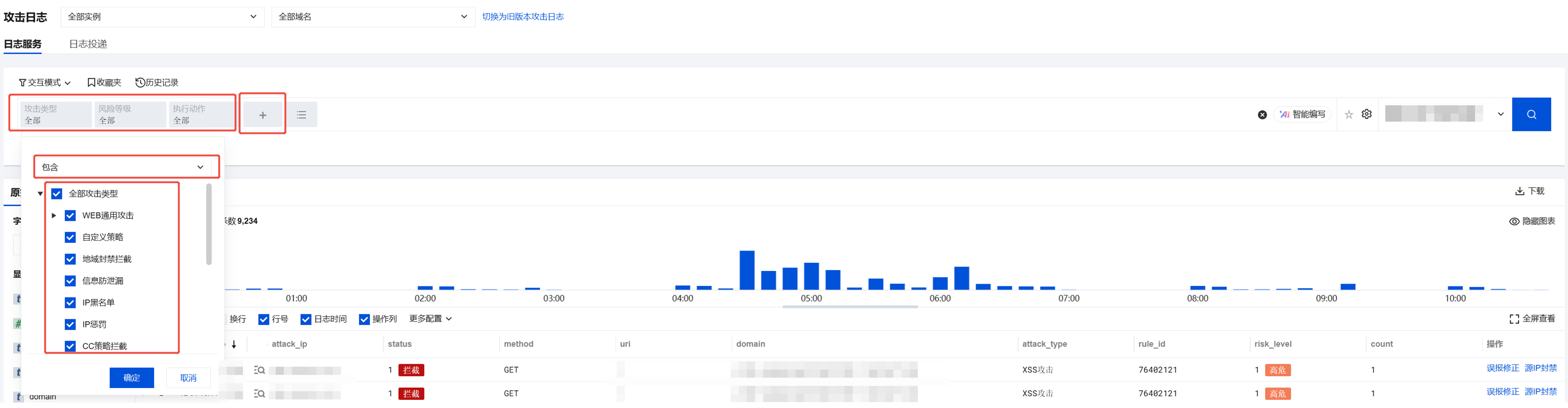Click 源IP封禁 in the first log row
The height and width of the screenshot is (408, 1568).
pos(1540,368)
